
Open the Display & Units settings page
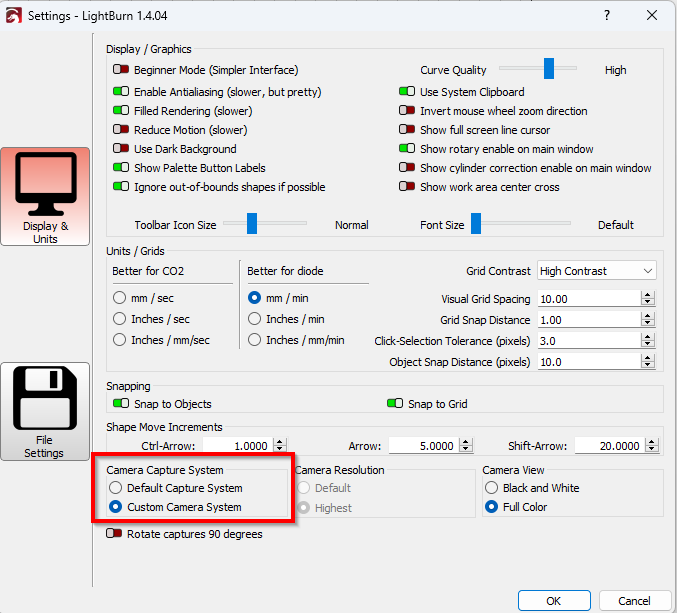(45, 197)
